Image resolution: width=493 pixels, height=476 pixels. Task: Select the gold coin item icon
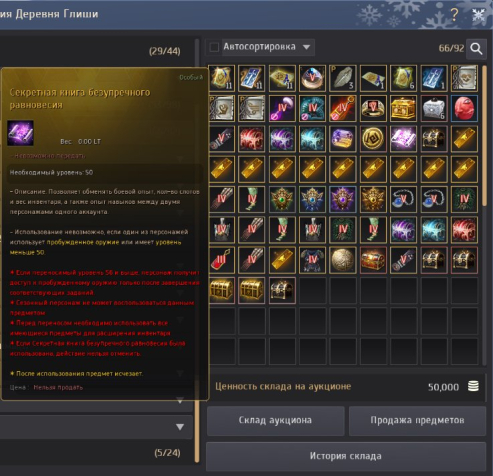pyautogui.click(x=373, y=138)
